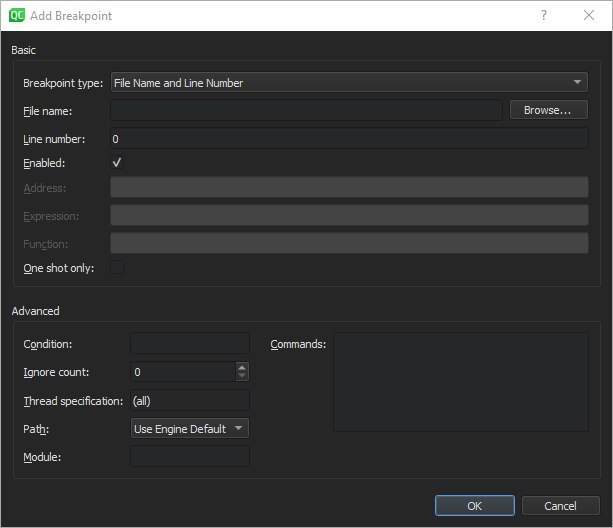Increase Ignore count with up arrow
613x528 pixels.
click(x=242, y=367)
